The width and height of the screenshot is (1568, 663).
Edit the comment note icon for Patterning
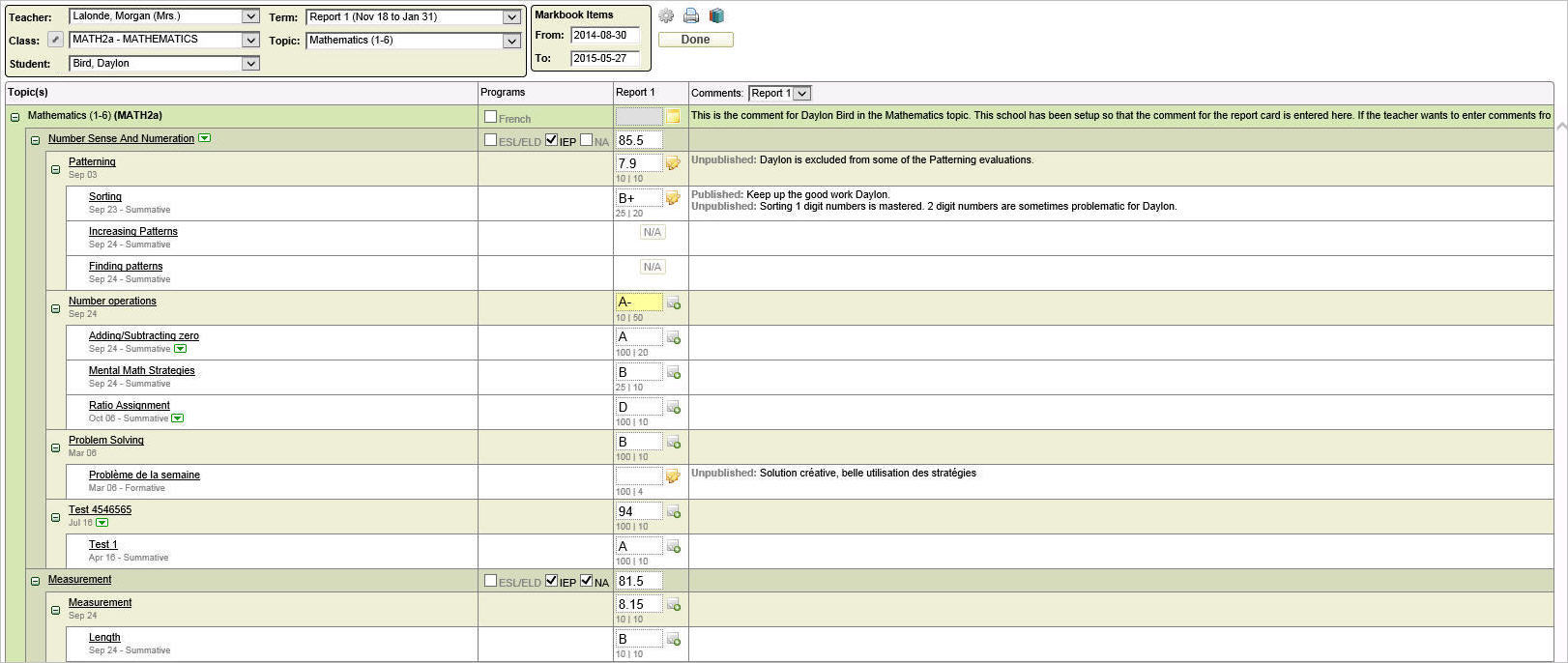673,163
